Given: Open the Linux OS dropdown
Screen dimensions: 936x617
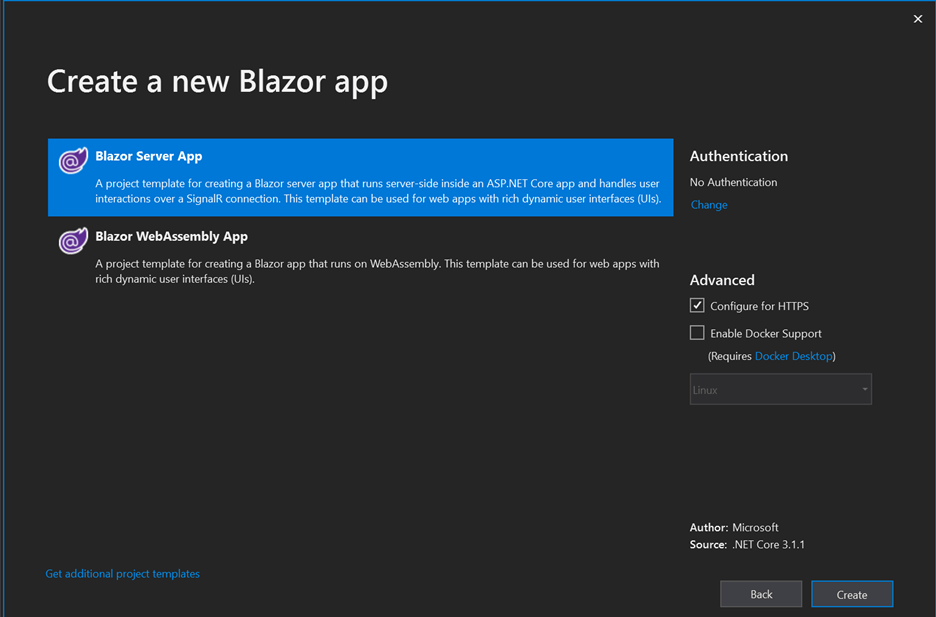Looking at the screenshot, I should click(x=770, y=390).
